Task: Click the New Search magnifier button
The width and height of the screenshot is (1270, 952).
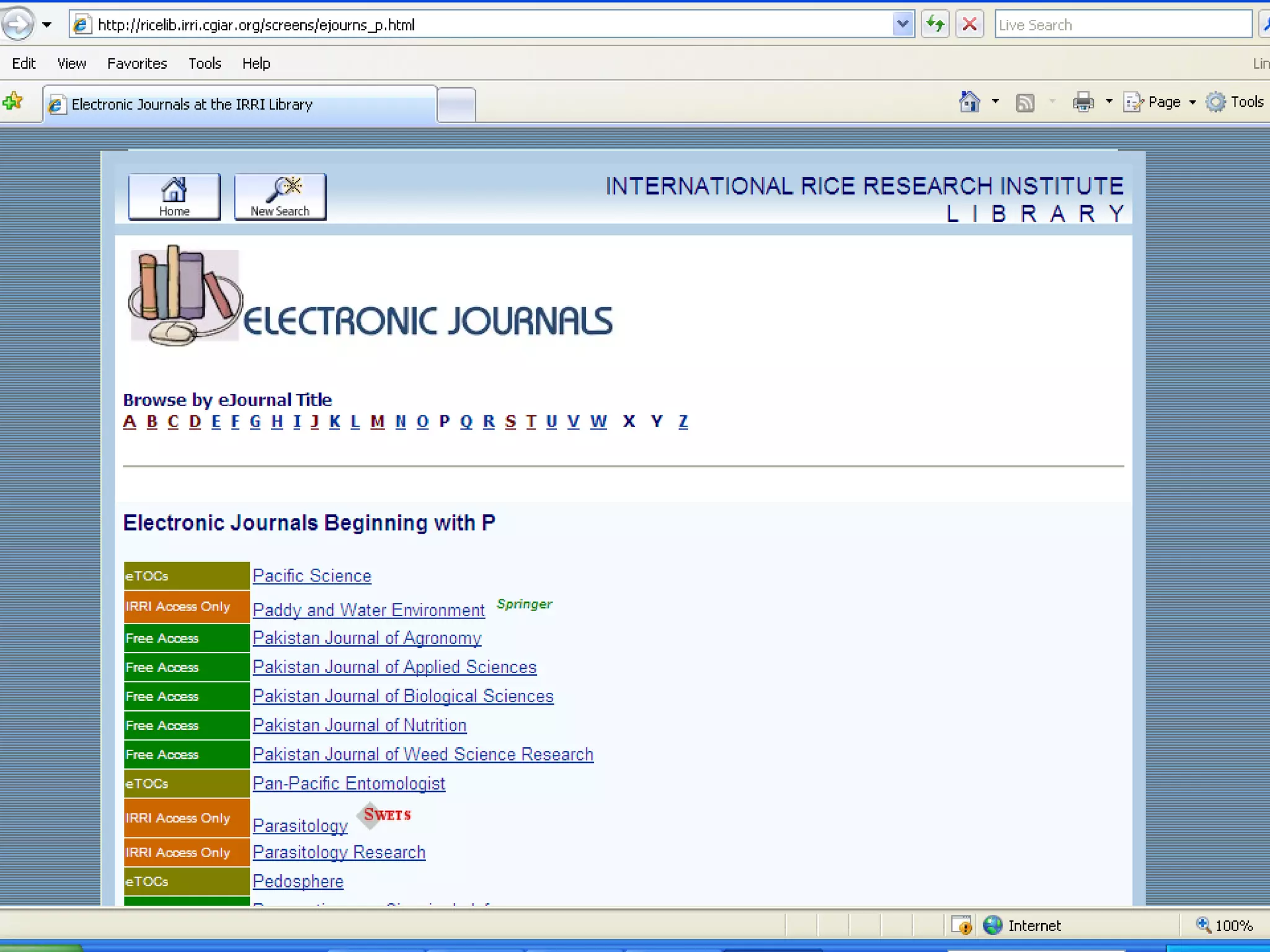Action: 280,196
